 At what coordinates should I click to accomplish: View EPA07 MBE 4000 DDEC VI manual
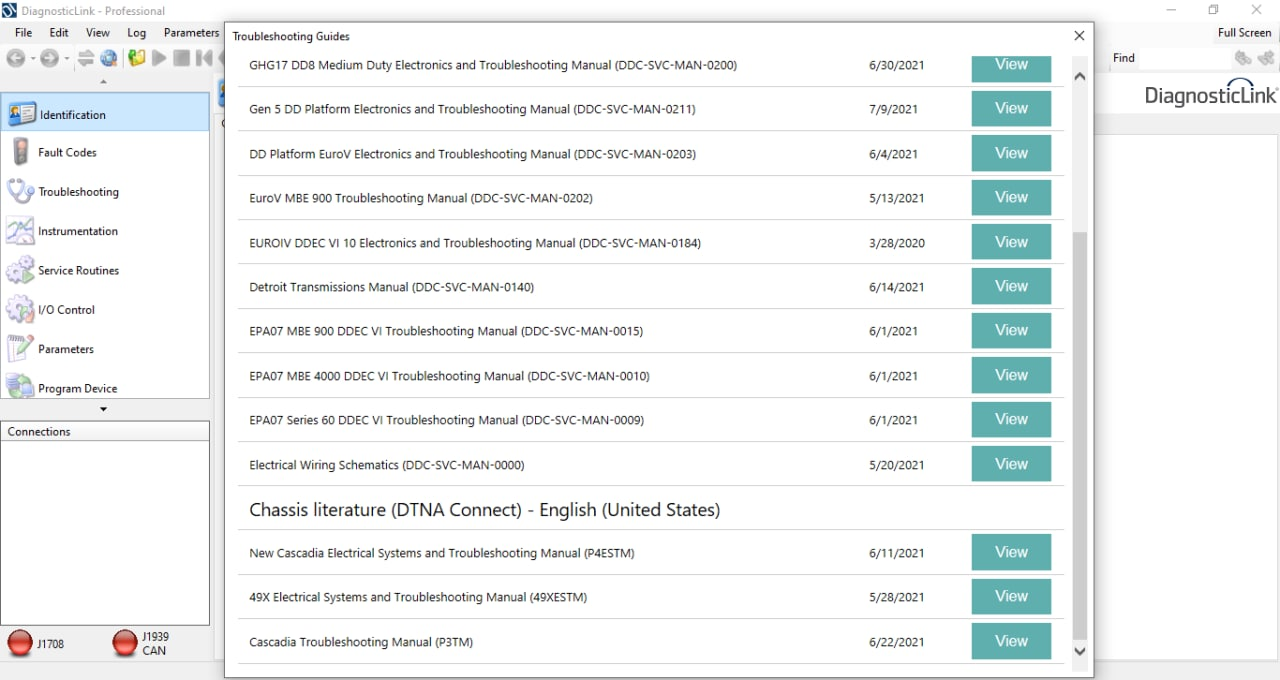point(1011,375)
